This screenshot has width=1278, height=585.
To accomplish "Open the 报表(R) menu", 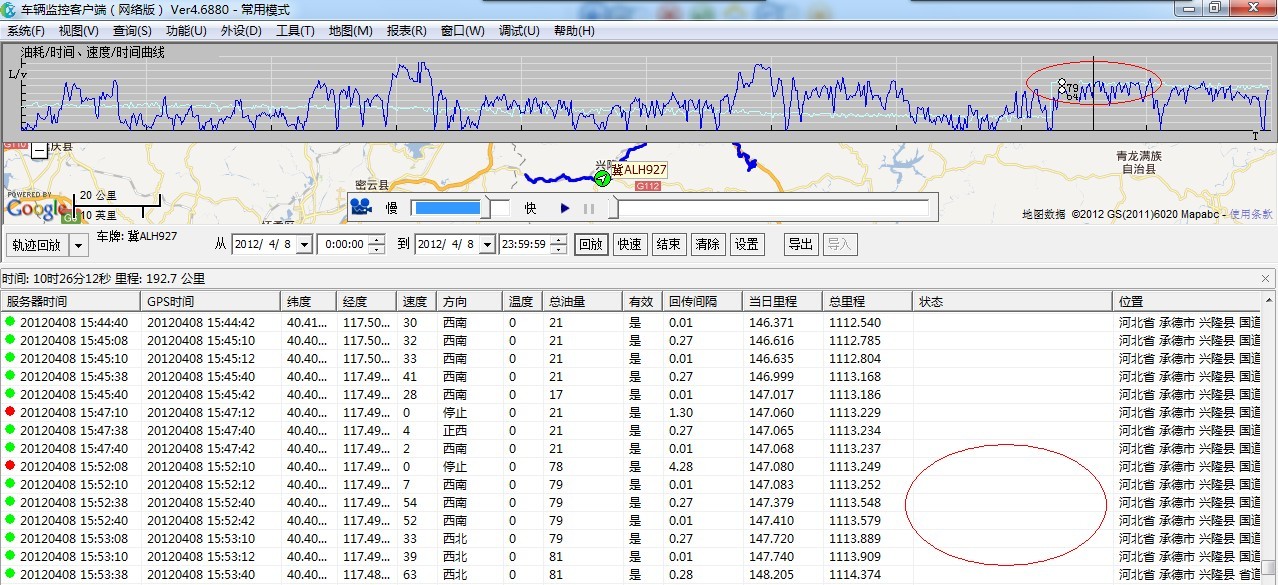I will 406,31.
